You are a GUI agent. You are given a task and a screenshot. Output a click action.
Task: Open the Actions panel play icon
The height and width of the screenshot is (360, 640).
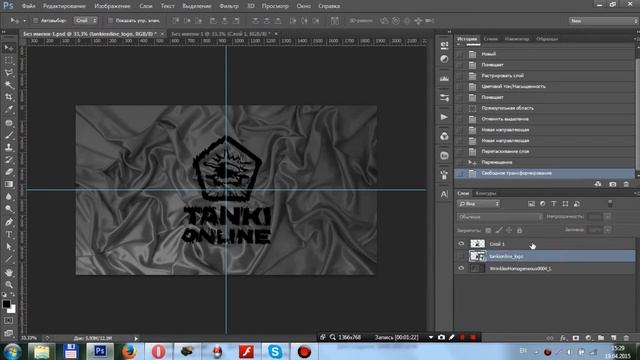pos(444,117)
